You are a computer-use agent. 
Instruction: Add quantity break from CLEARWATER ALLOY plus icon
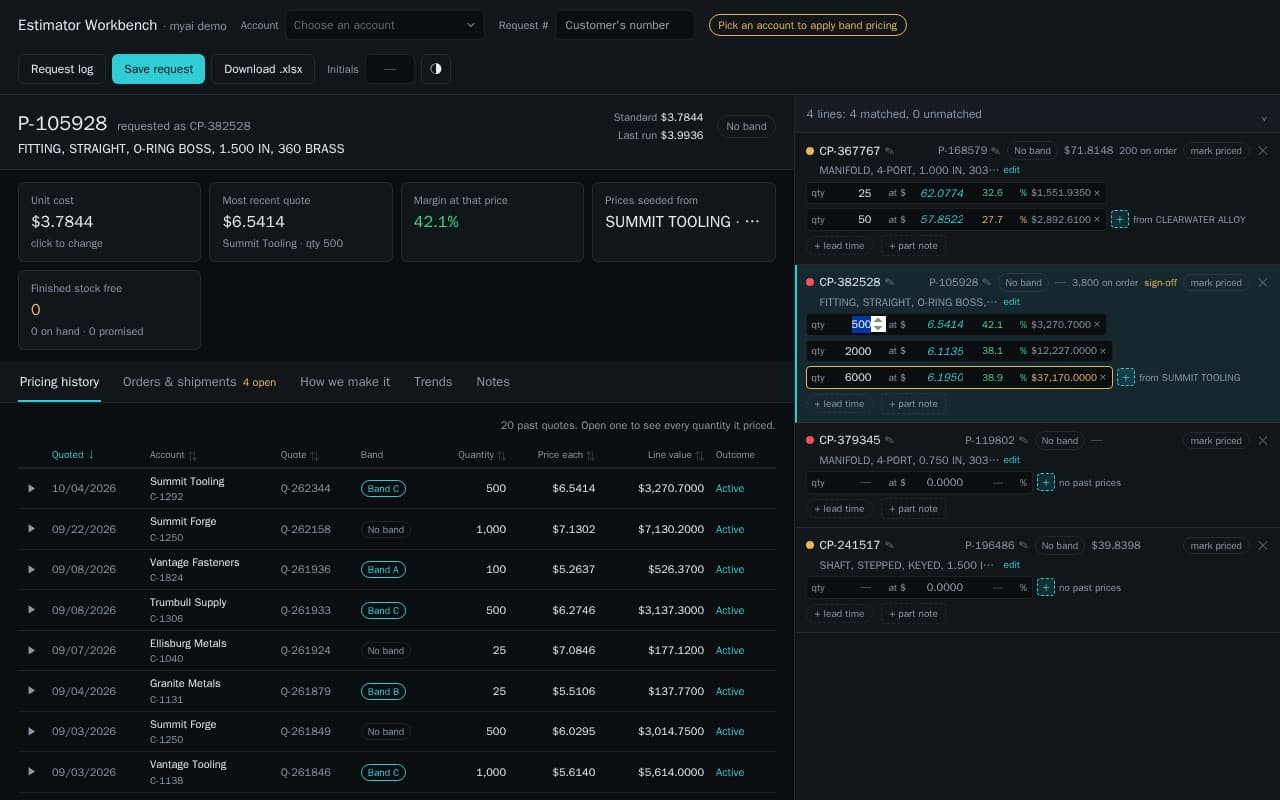[x=1120, y=219]
